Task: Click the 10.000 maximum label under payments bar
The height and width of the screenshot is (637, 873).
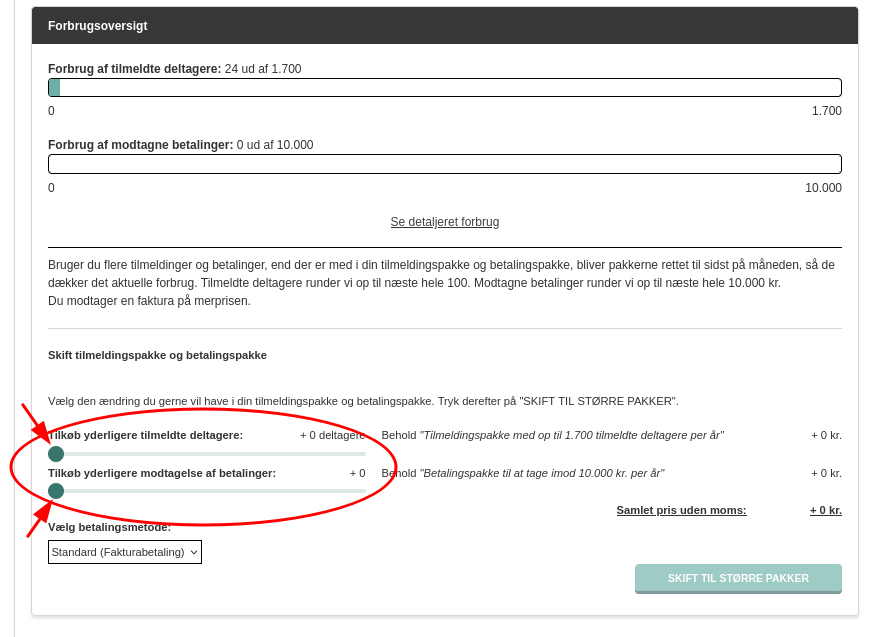Action: pos(823,188)
